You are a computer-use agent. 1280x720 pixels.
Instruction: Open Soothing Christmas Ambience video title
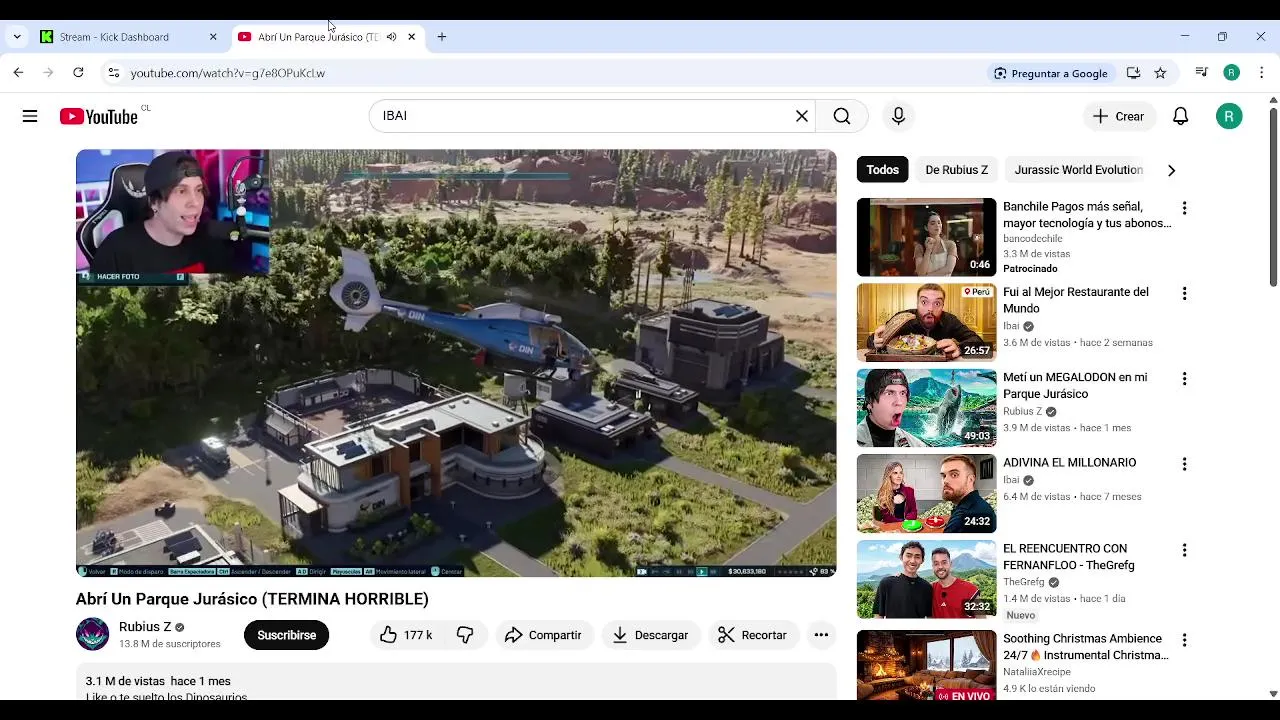[x=1085, y=647]
